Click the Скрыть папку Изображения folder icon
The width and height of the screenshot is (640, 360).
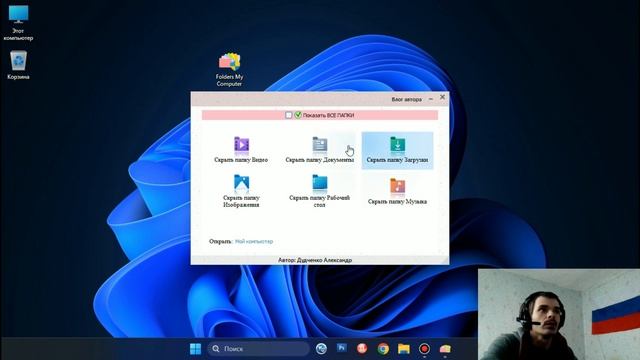(x=241, y=183)
